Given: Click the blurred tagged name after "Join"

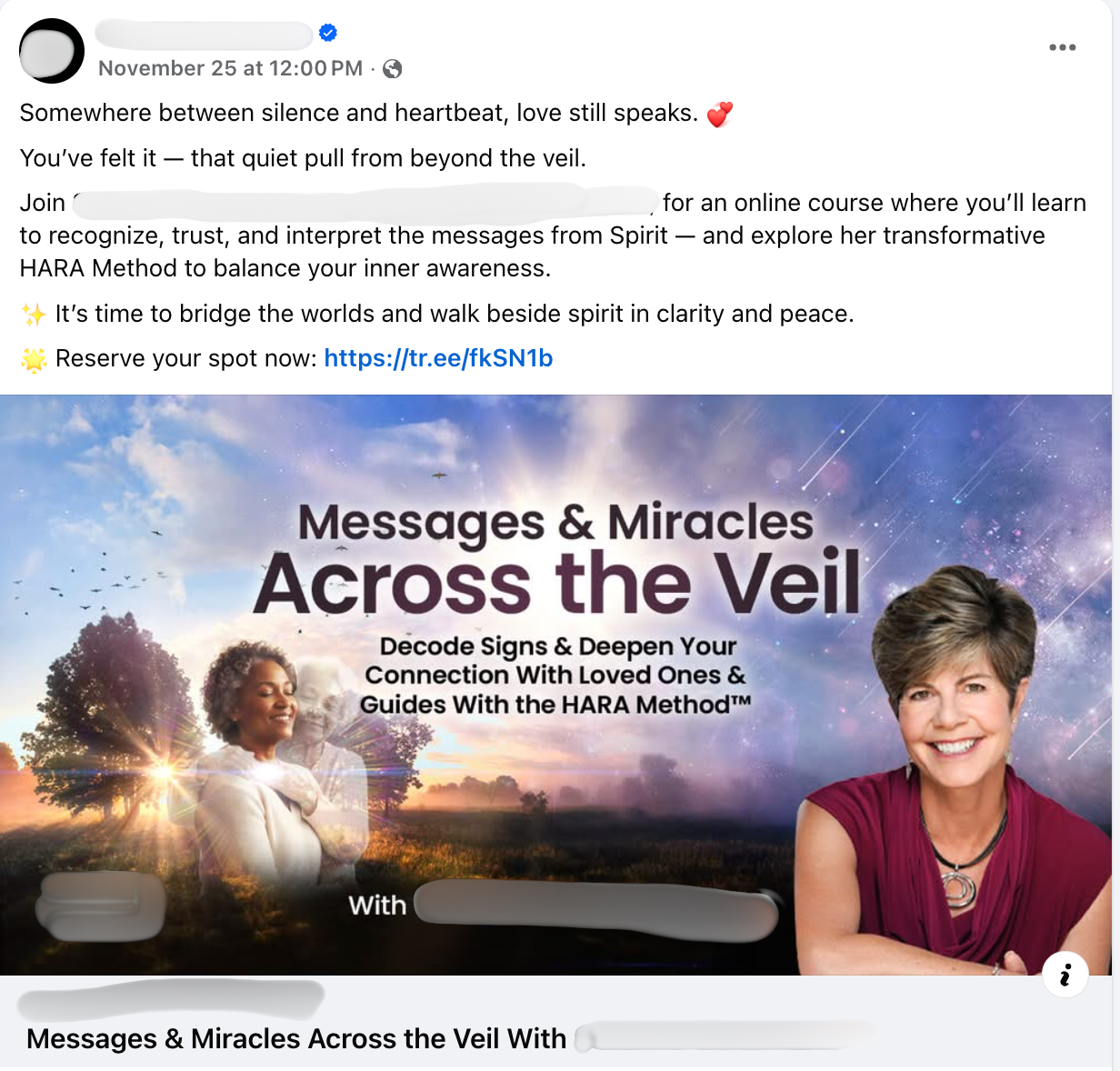Looking at the screenshot, I should pos(365,204).
